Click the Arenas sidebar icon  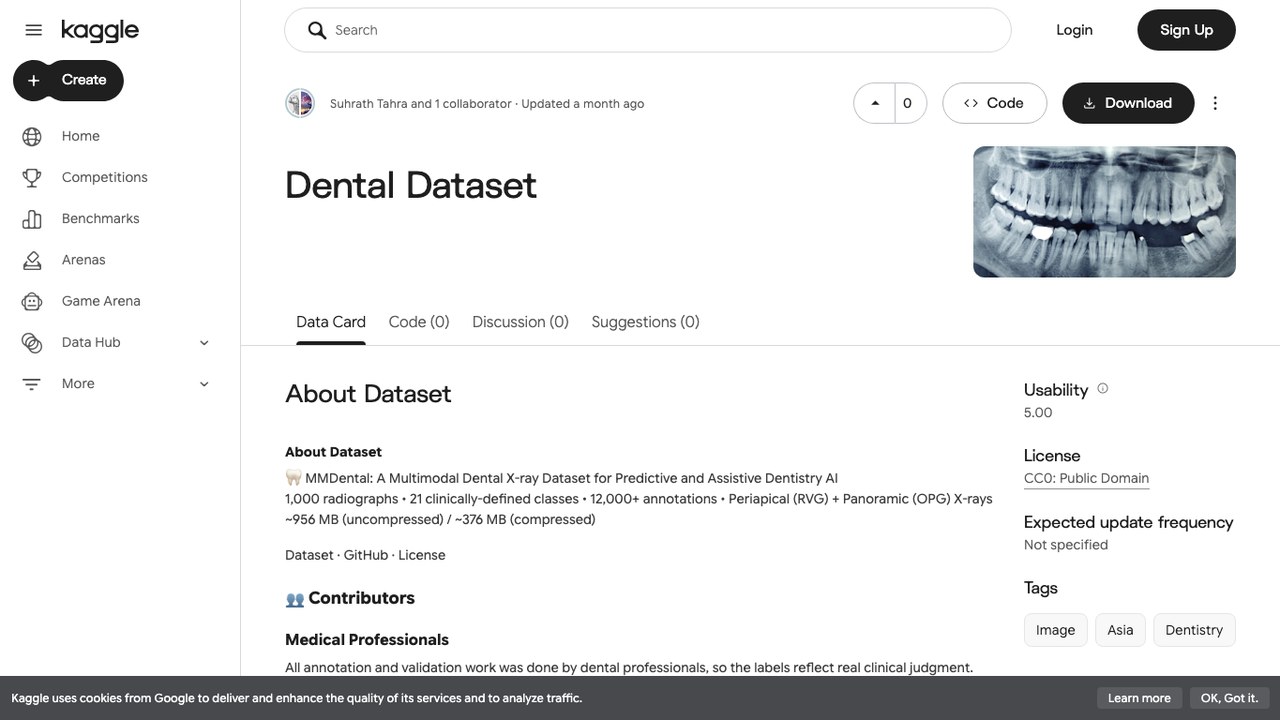pos(32,260)
